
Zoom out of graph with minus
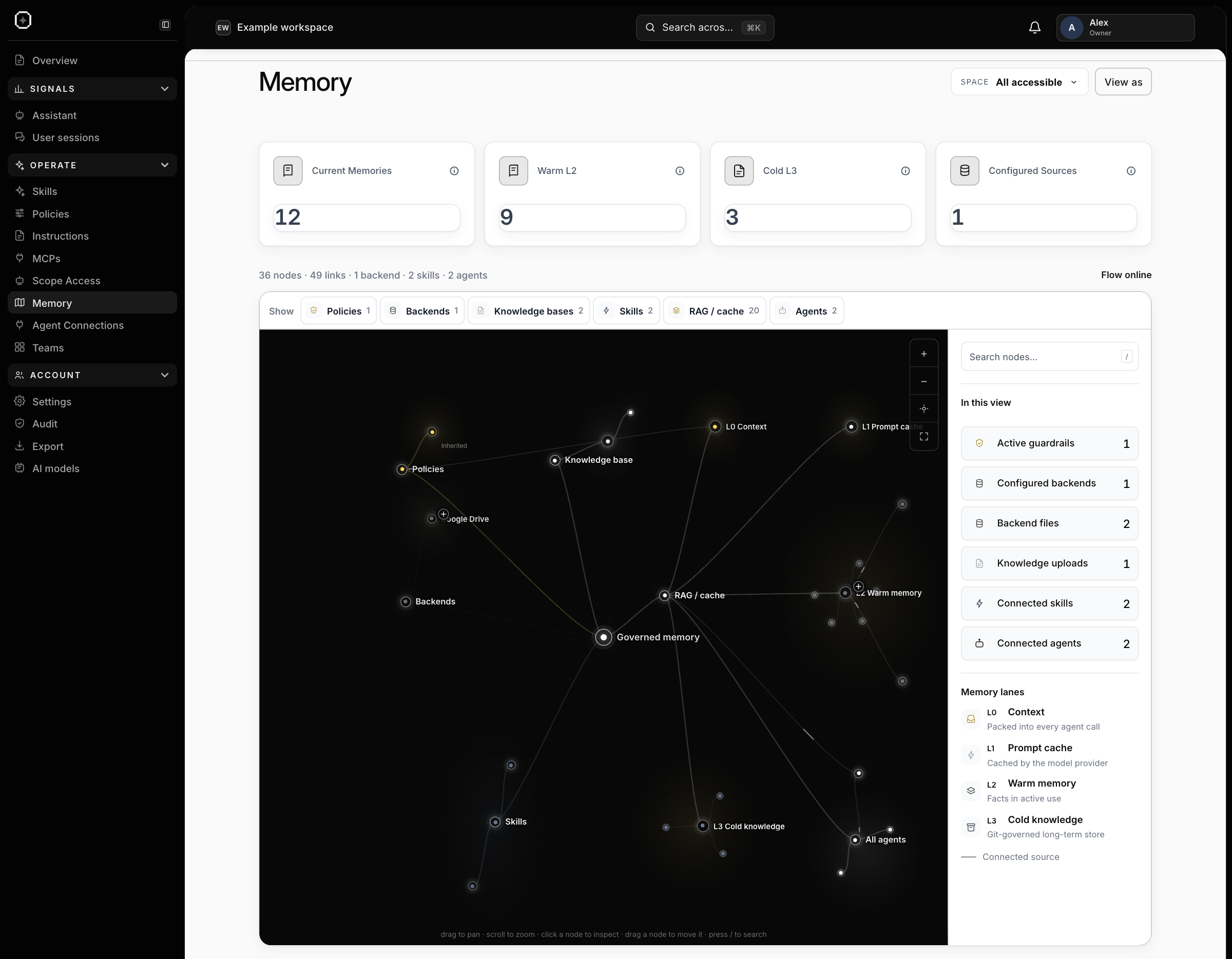click(x=923, y=381)
